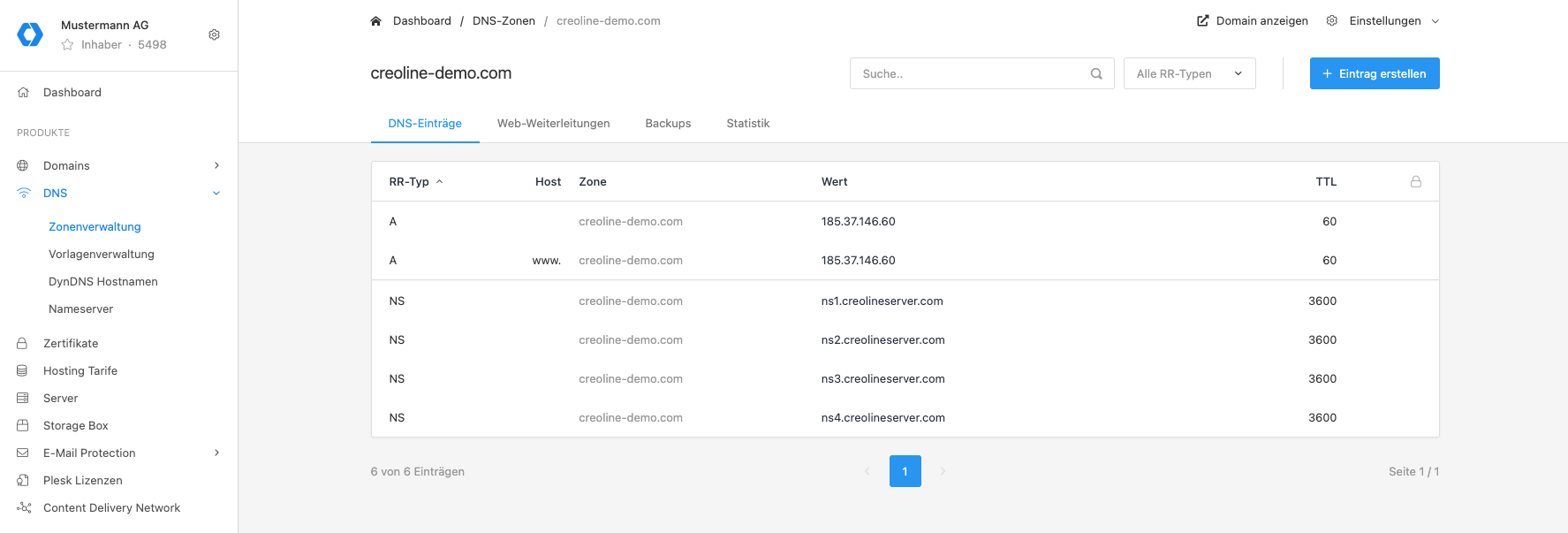Click the next page arrow

(x=943, y=471)
